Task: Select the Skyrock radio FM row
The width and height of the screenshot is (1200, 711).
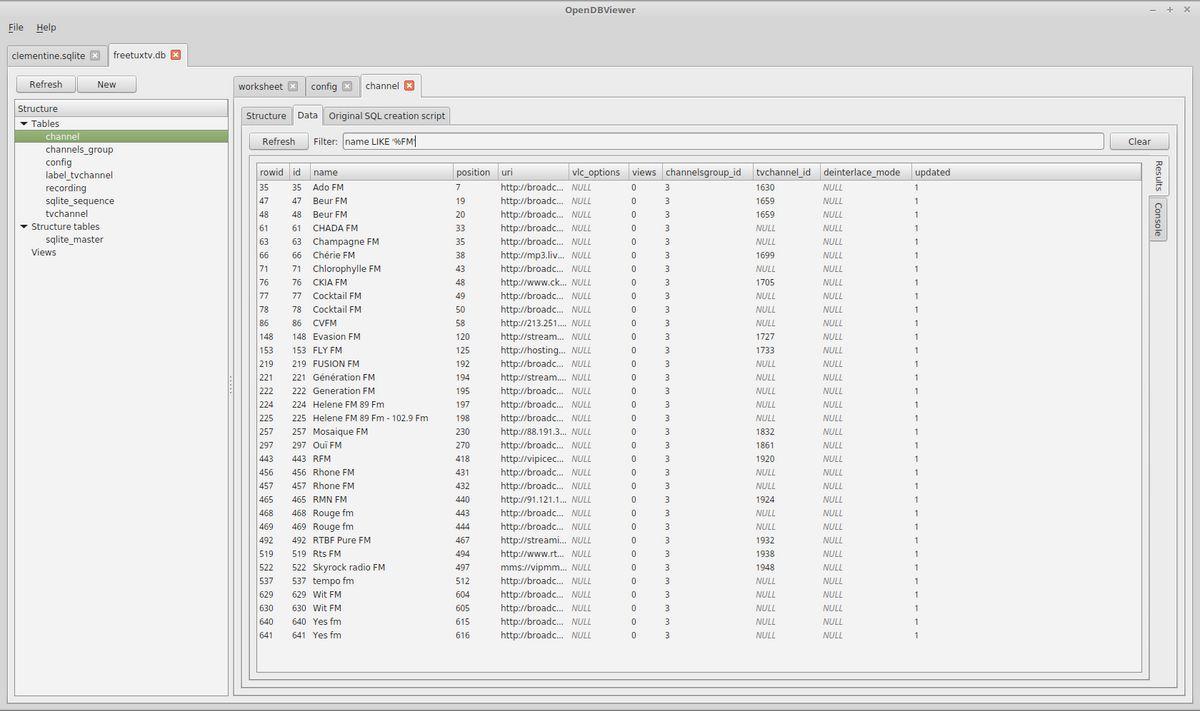Action: pos(348,567)
